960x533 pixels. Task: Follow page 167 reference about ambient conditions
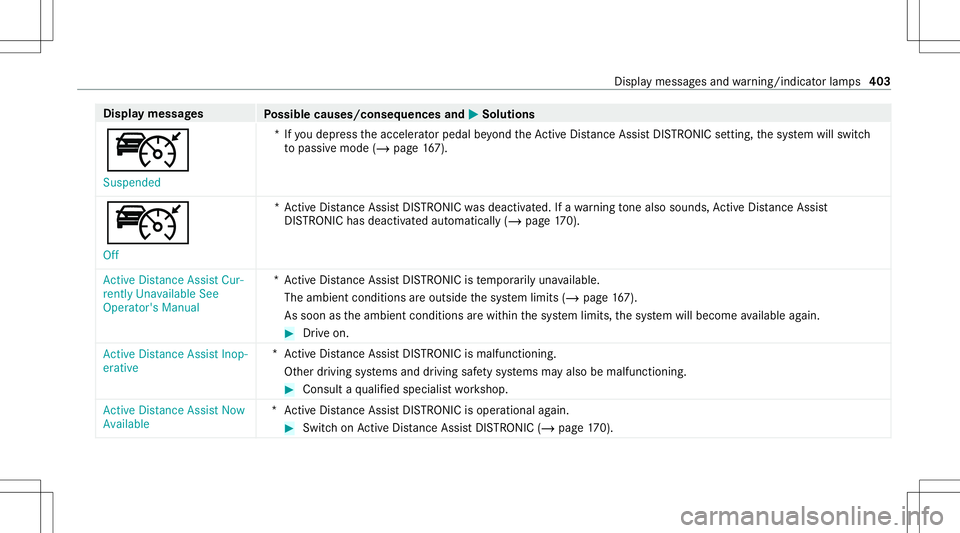(x=599, y=298)
